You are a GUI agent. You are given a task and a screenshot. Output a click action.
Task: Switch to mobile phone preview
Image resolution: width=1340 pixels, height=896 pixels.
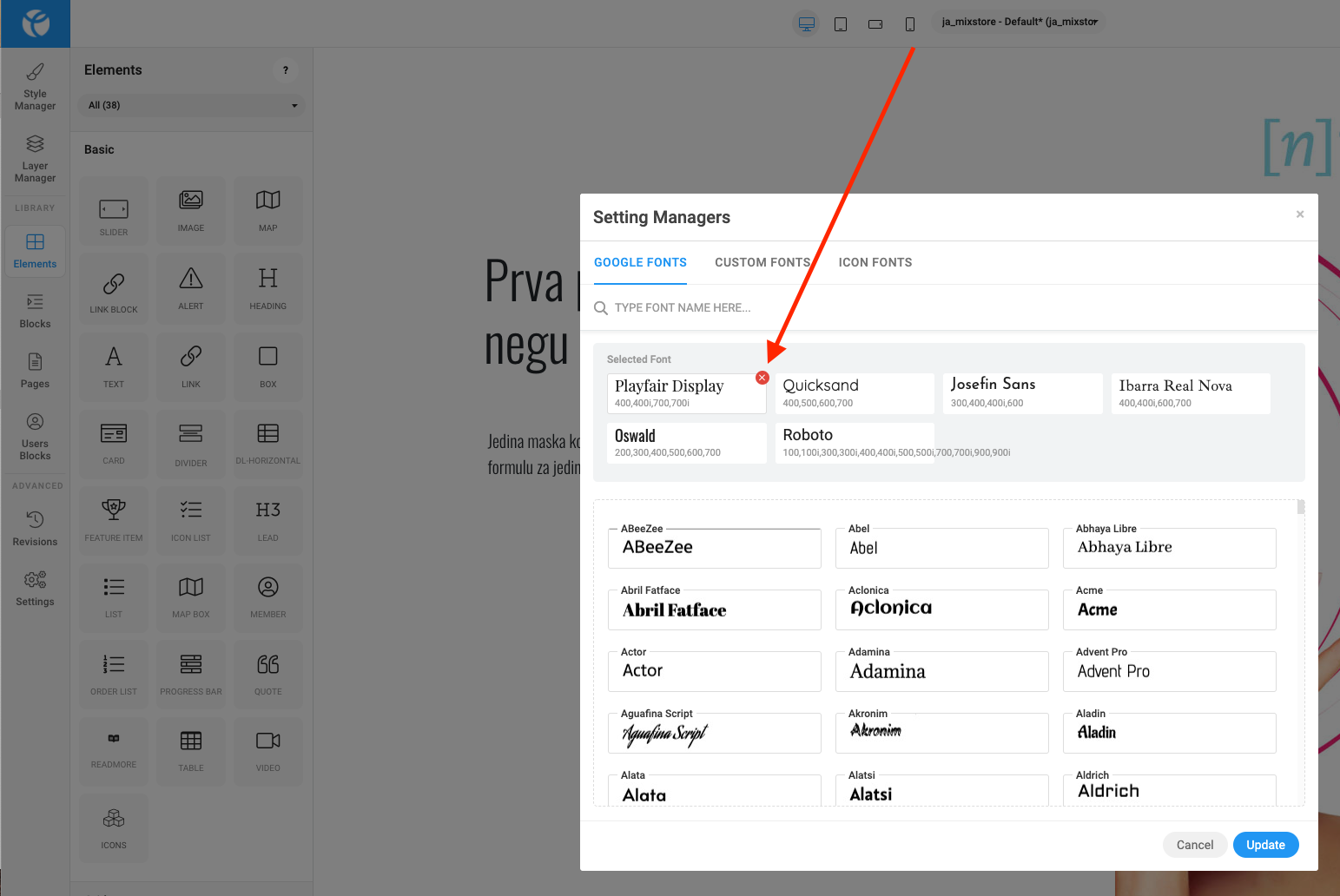click(x=910, y=23)
